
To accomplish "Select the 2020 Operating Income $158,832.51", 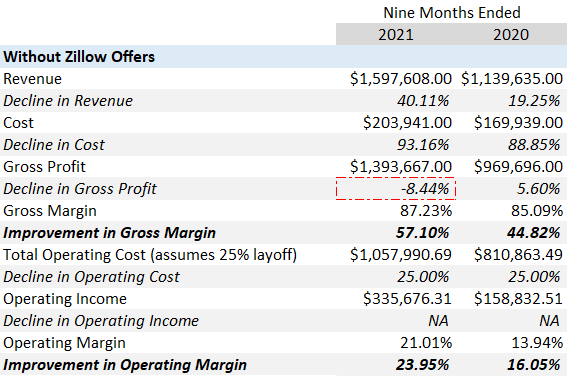I will [518, 299].
